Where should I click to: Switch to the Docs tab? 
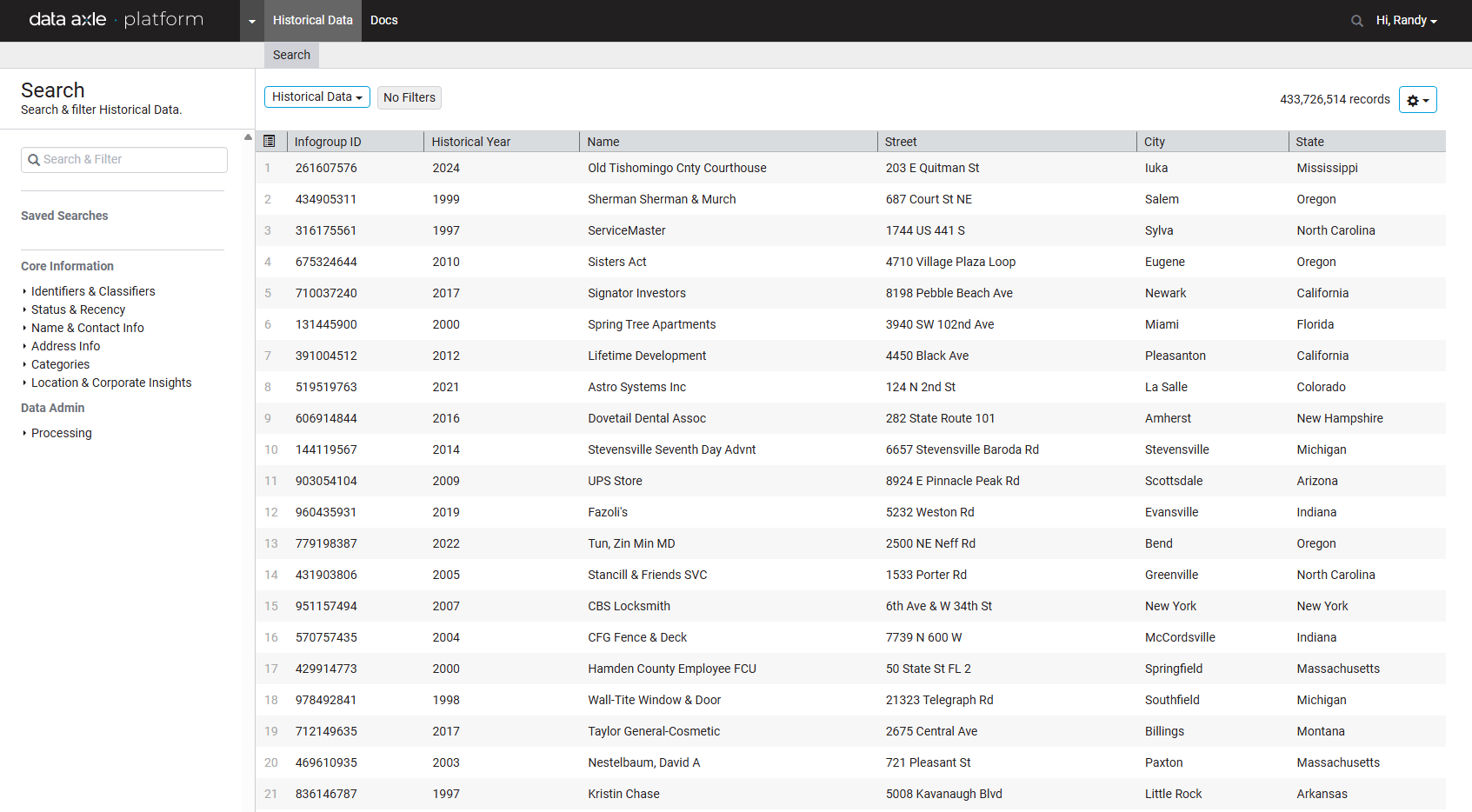pos(383,21)
